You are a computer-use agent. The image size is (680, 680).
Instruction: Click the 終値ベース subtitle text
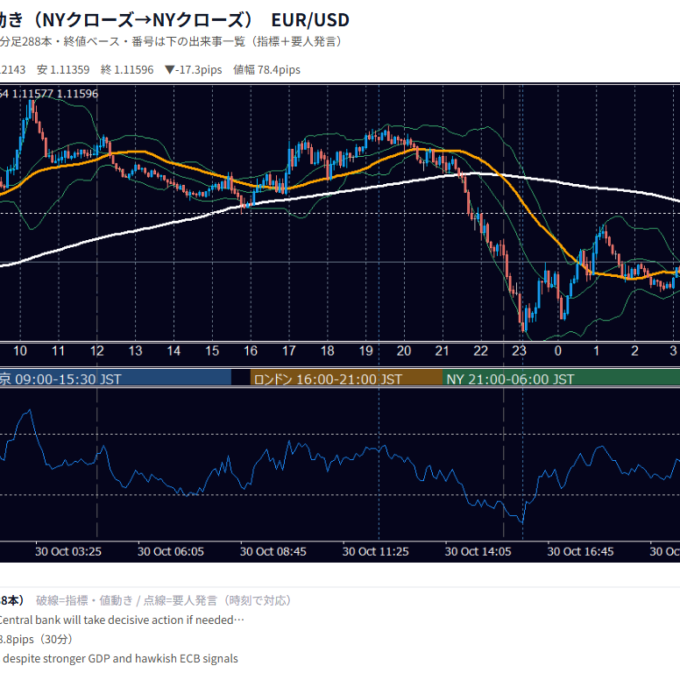pyautogui.click(x=91, y=42)
